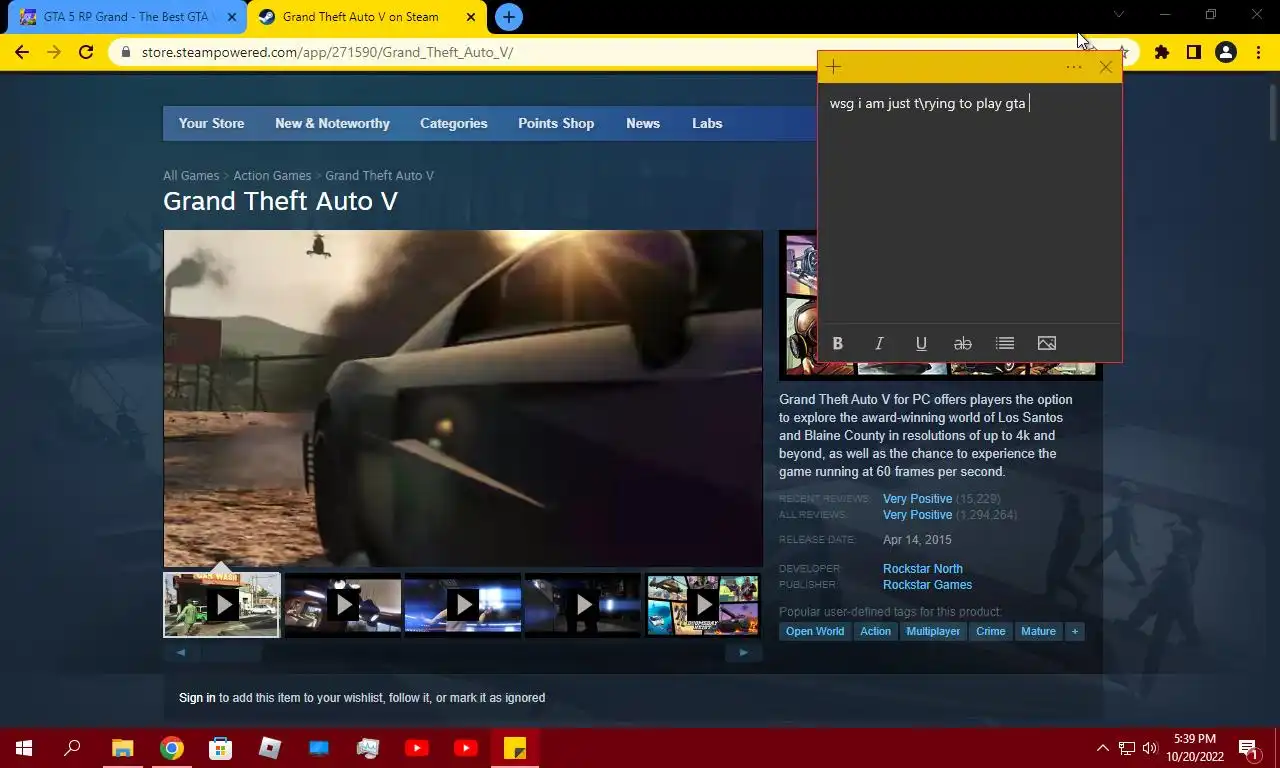This screenshot has height=768, width=1280.
Task: Click left arrow of thumbnail strip
Action: coord(181,652)
